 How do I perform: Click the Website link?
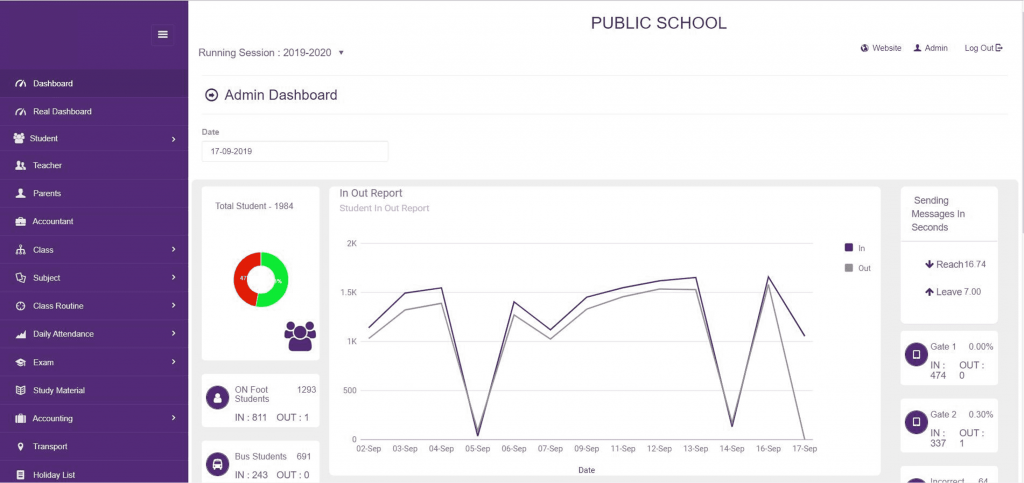tap(881, 48)
